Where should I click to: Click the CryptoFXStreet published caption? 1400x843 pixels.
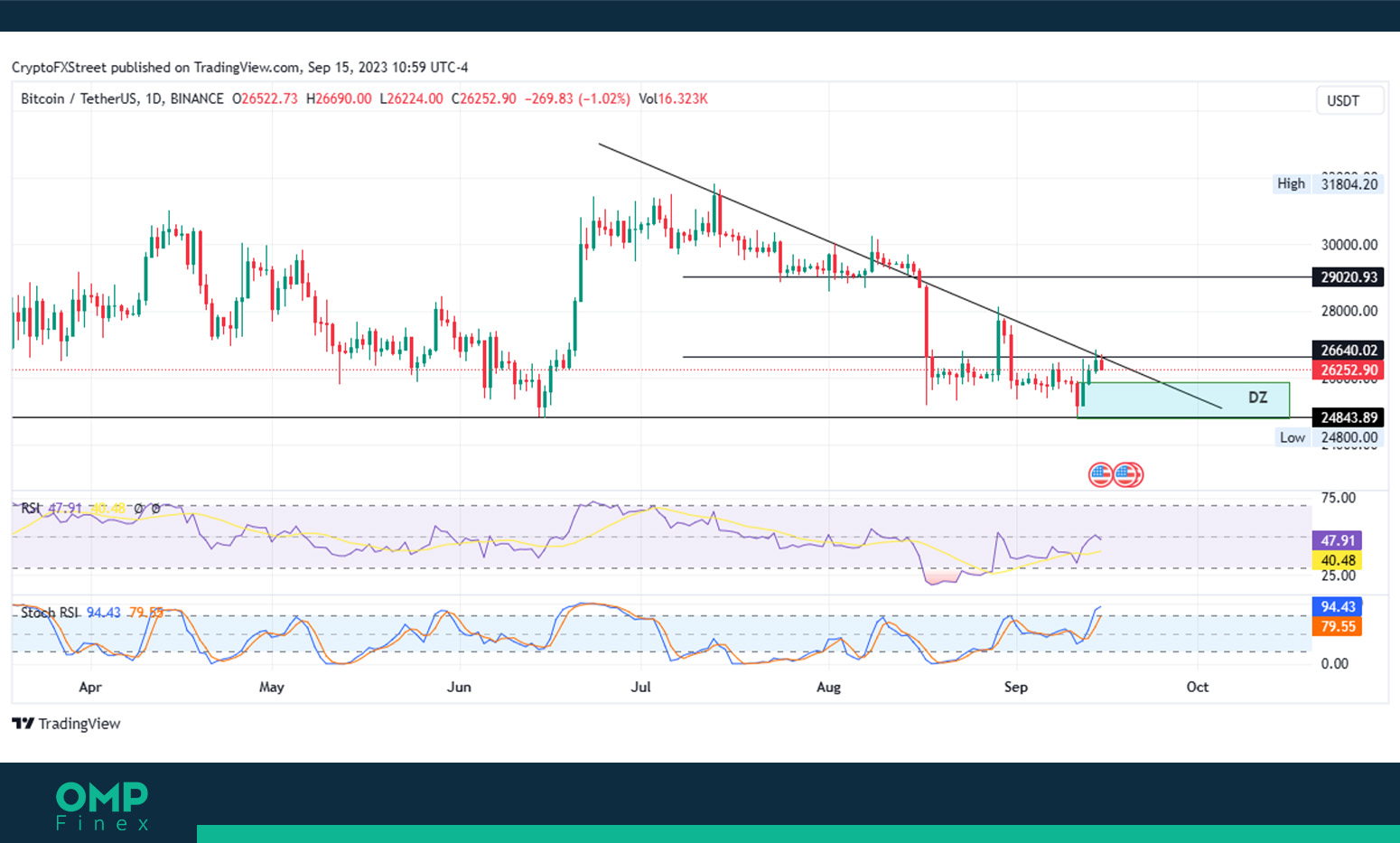pyautogui.click(x=239, y=67)
